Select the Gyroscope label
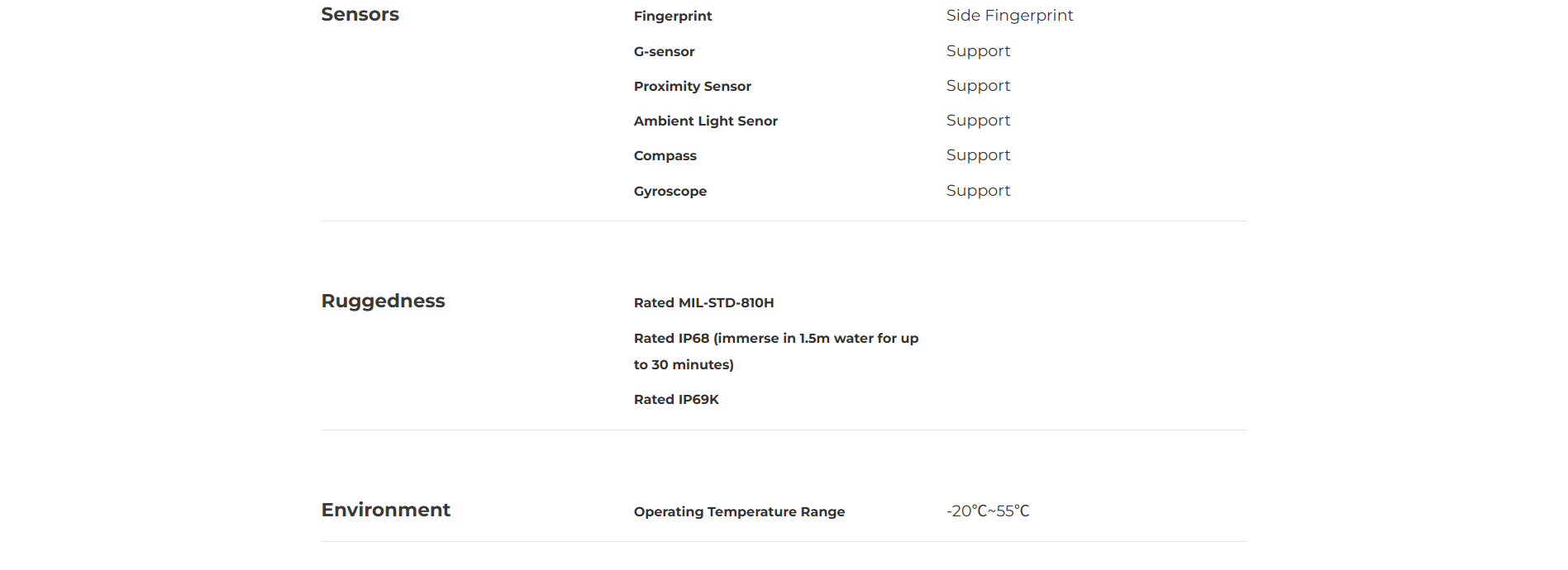The height and width of the screenshot is (570, 1568). point(670,192)
